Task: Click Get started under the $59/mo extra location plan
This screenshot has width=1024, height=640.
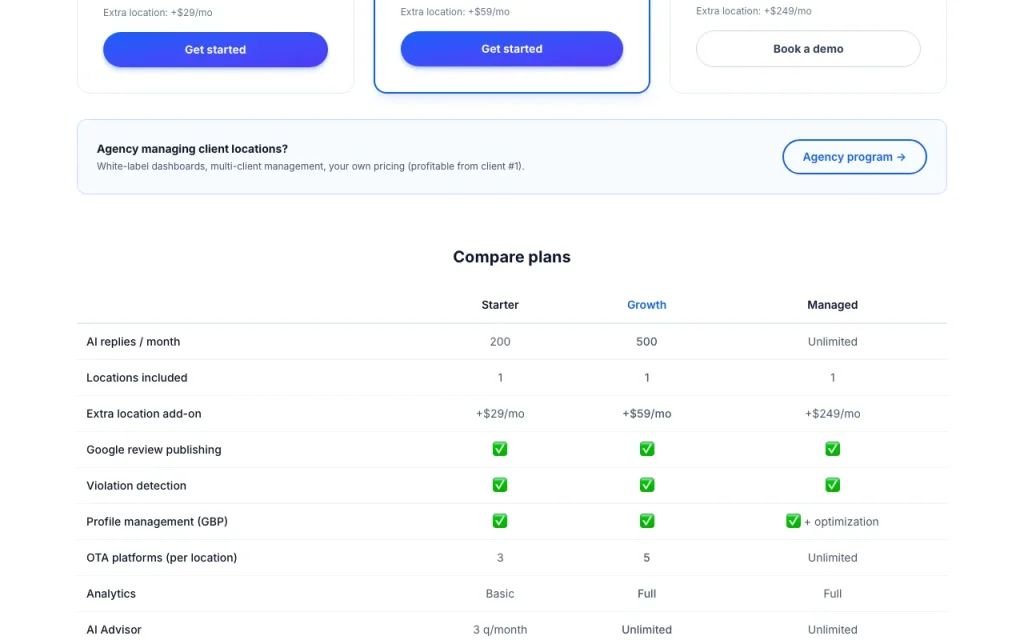Action: click(511, 49)
